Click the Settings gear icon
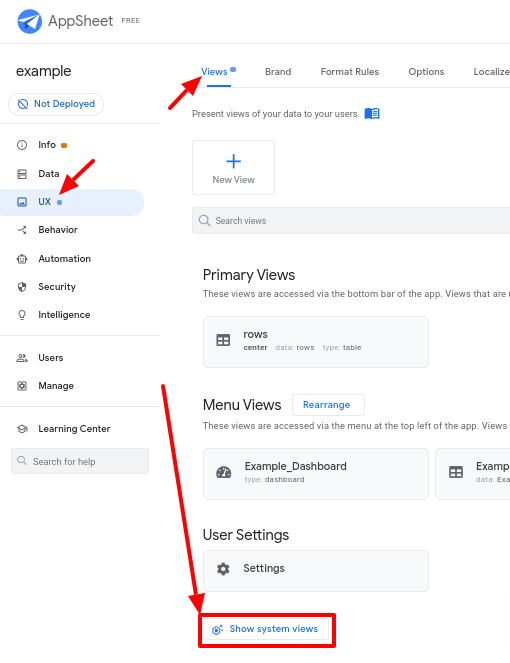The width and height of the screenshot is (510, 663). (x=223, y=569)
